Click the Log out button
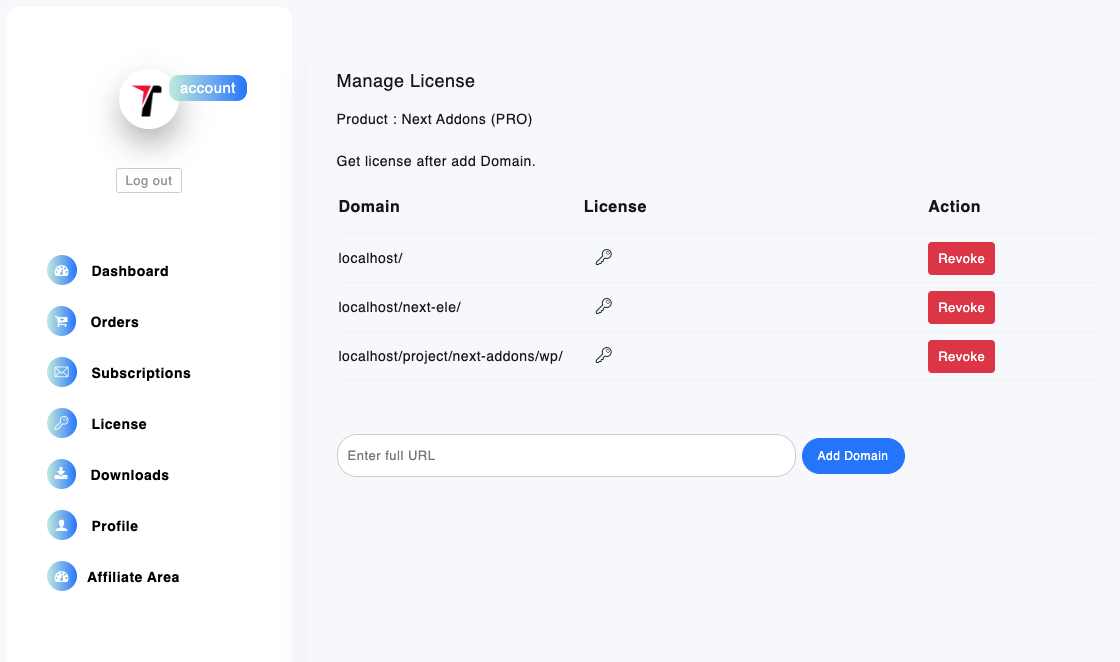This screenshot has width=1120, height=662. (x=149, y=181)
